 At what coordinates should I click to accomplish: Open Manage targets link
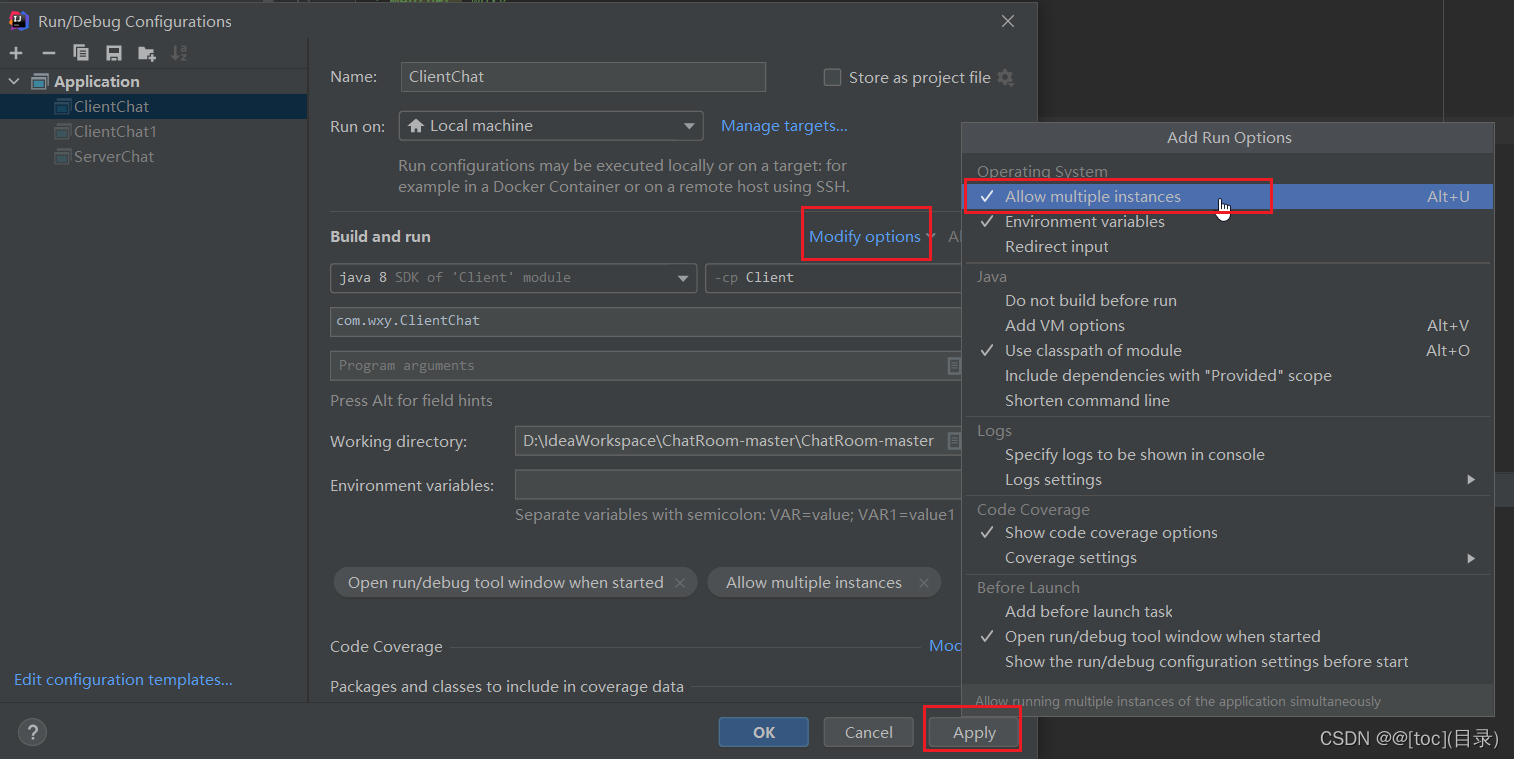784,126
